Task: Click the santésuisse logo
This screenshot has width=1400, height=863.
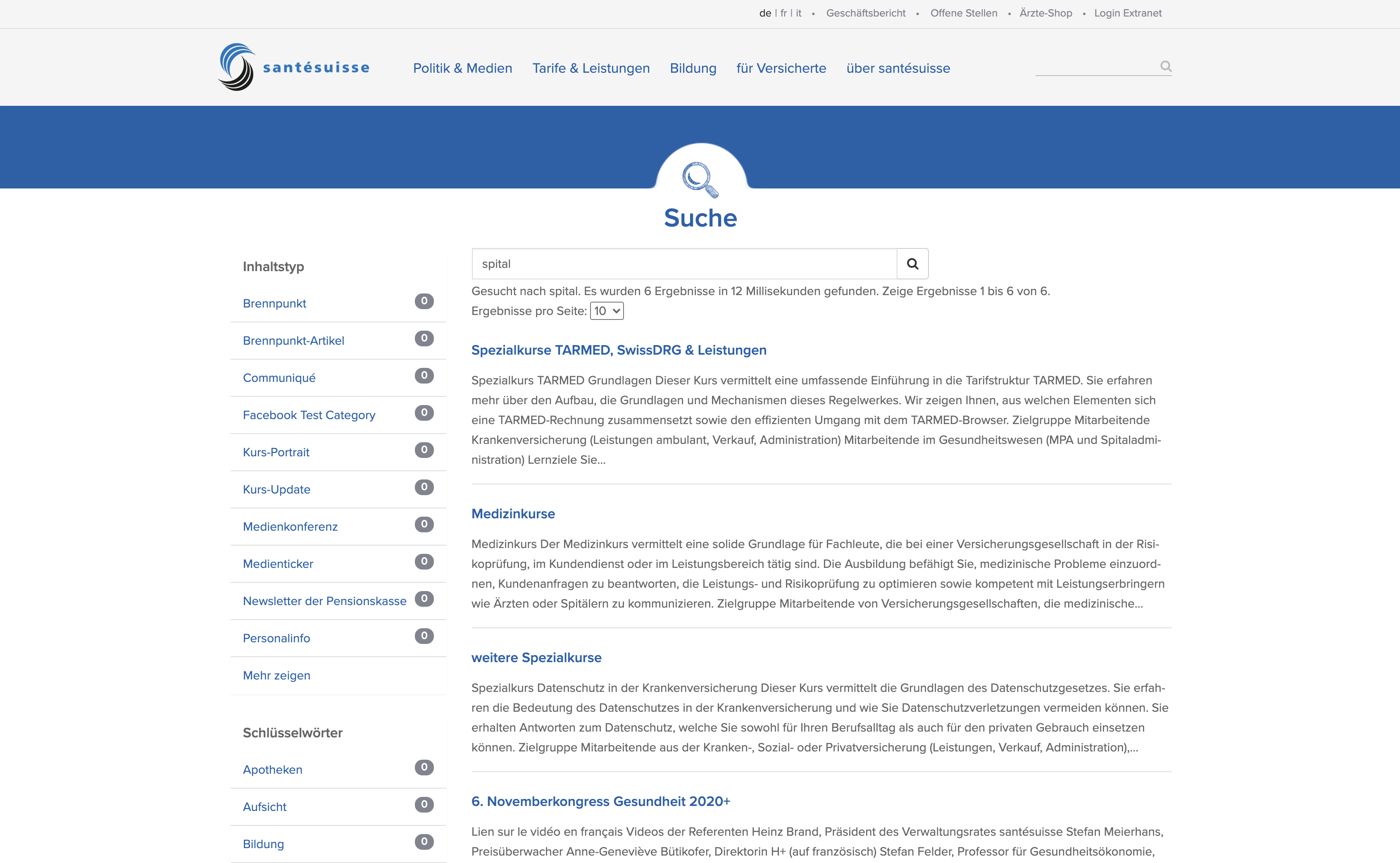Action: [294, 67]
